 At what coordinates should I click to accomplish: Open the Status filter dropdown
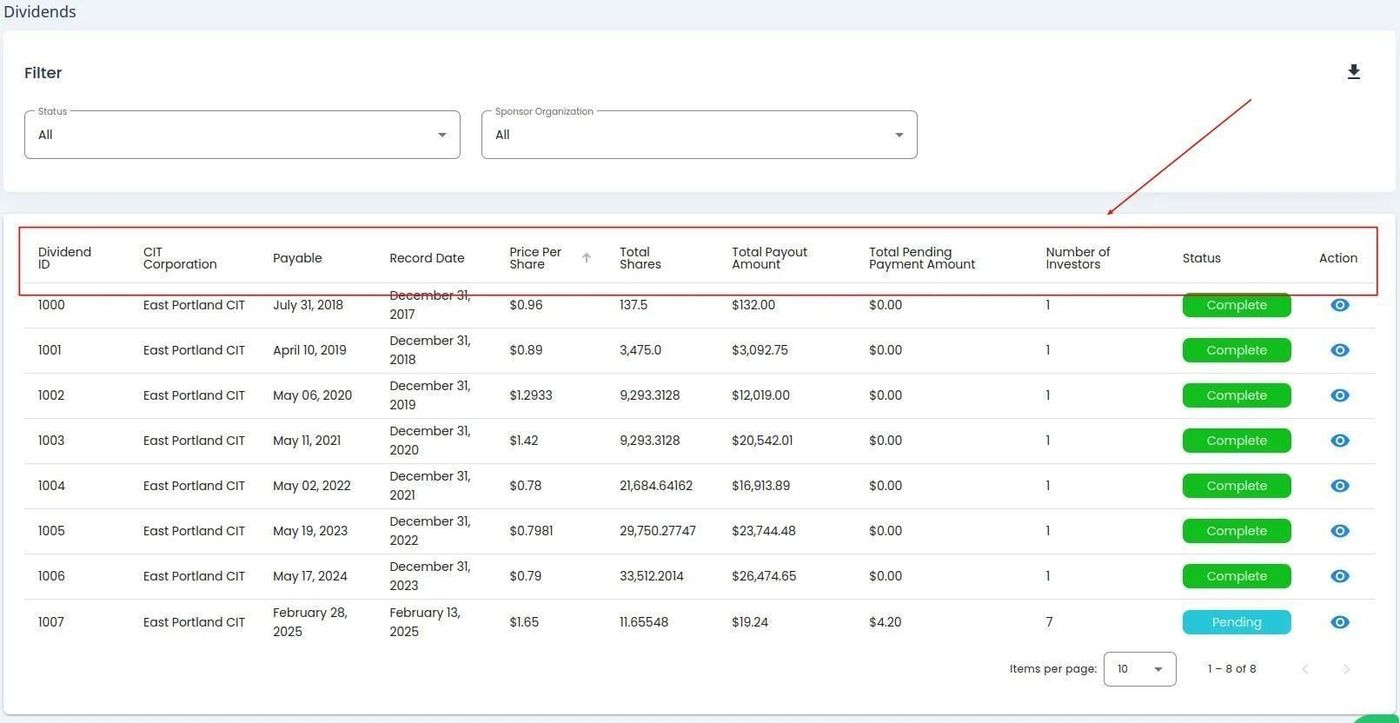click(242, 135)
